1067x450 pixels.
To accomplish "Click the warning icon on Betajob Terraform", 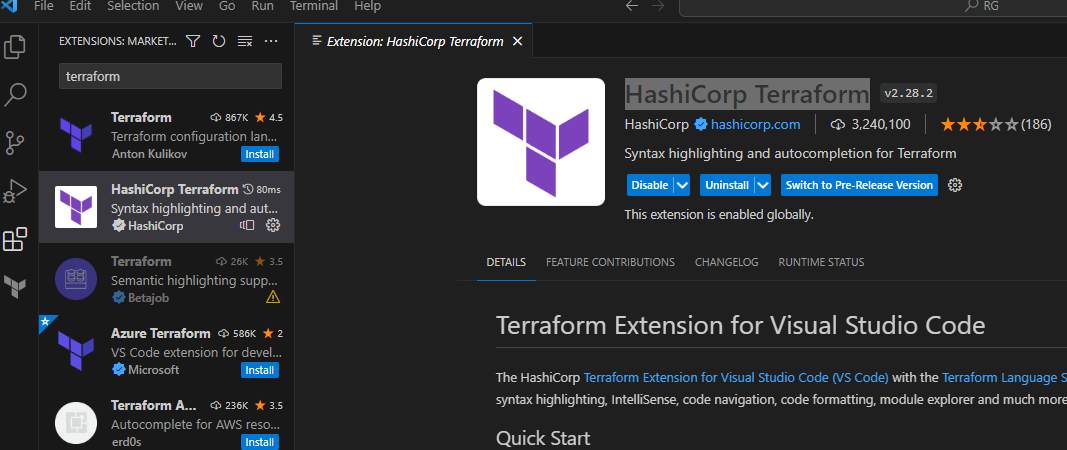I will pyautogui.click(x=273, y=297).
